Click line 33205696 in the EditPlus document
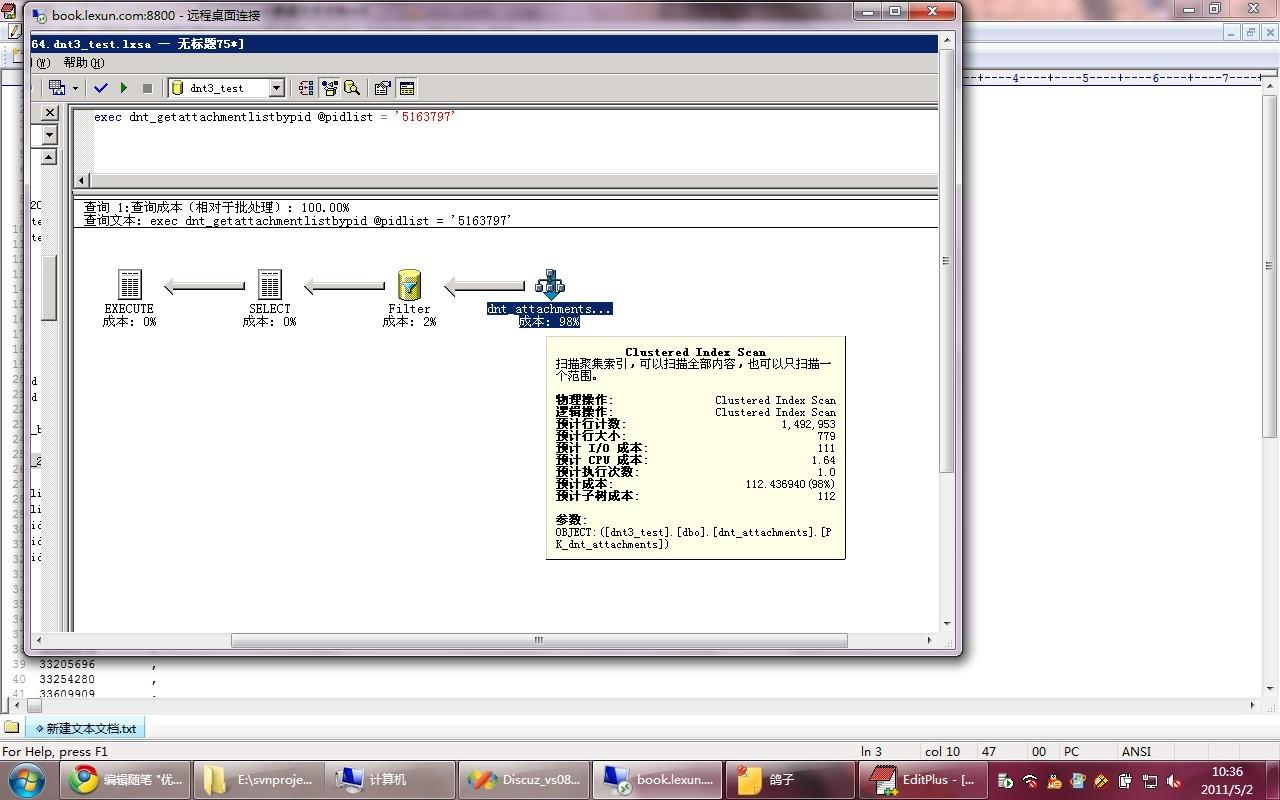This screenshot has width=1280, height=800. point(67,664)
